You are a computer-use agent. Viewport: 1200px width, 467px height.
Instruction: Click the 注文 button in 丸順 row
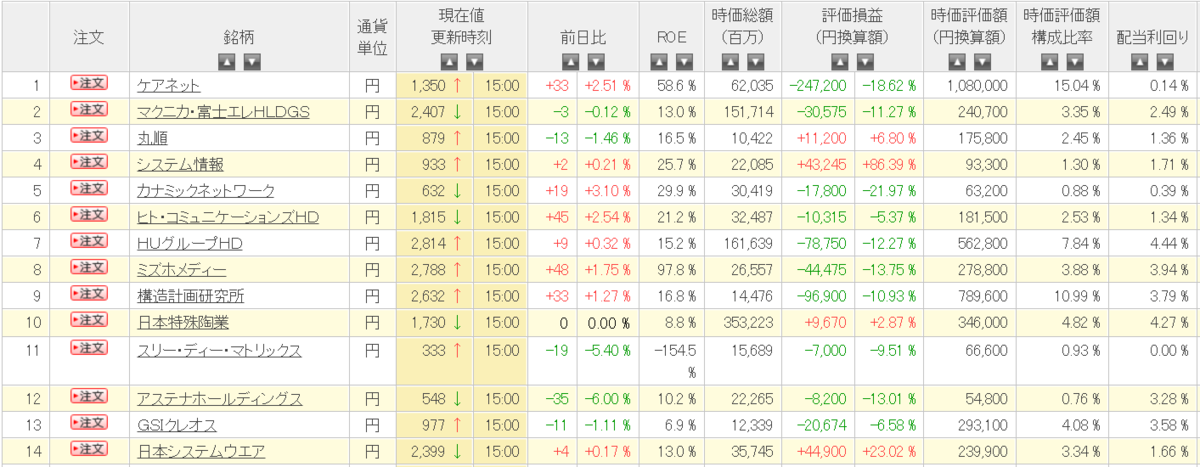[88, 136]
